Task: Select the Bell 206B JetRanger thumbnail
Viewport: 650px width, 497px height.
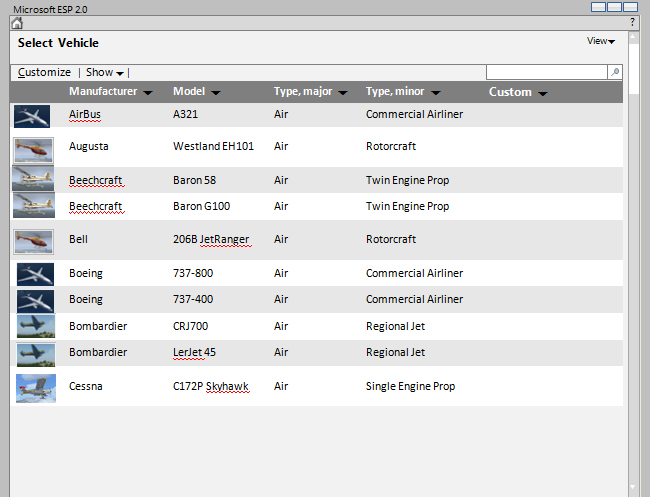Action: pyautogui.click(x=33, y=242)
